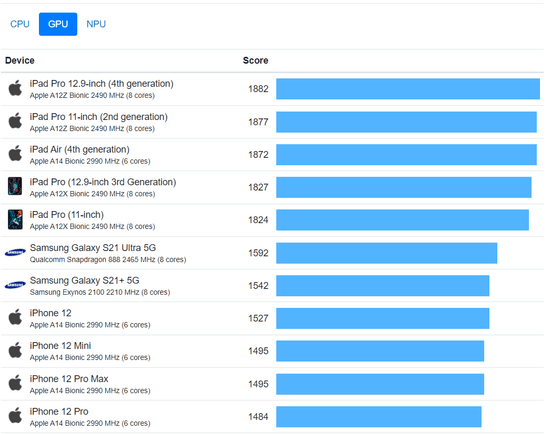Switch to the CPU tab
Image resolution: width=560 pixels, height=434 pixels.
(x=20, y=24)
